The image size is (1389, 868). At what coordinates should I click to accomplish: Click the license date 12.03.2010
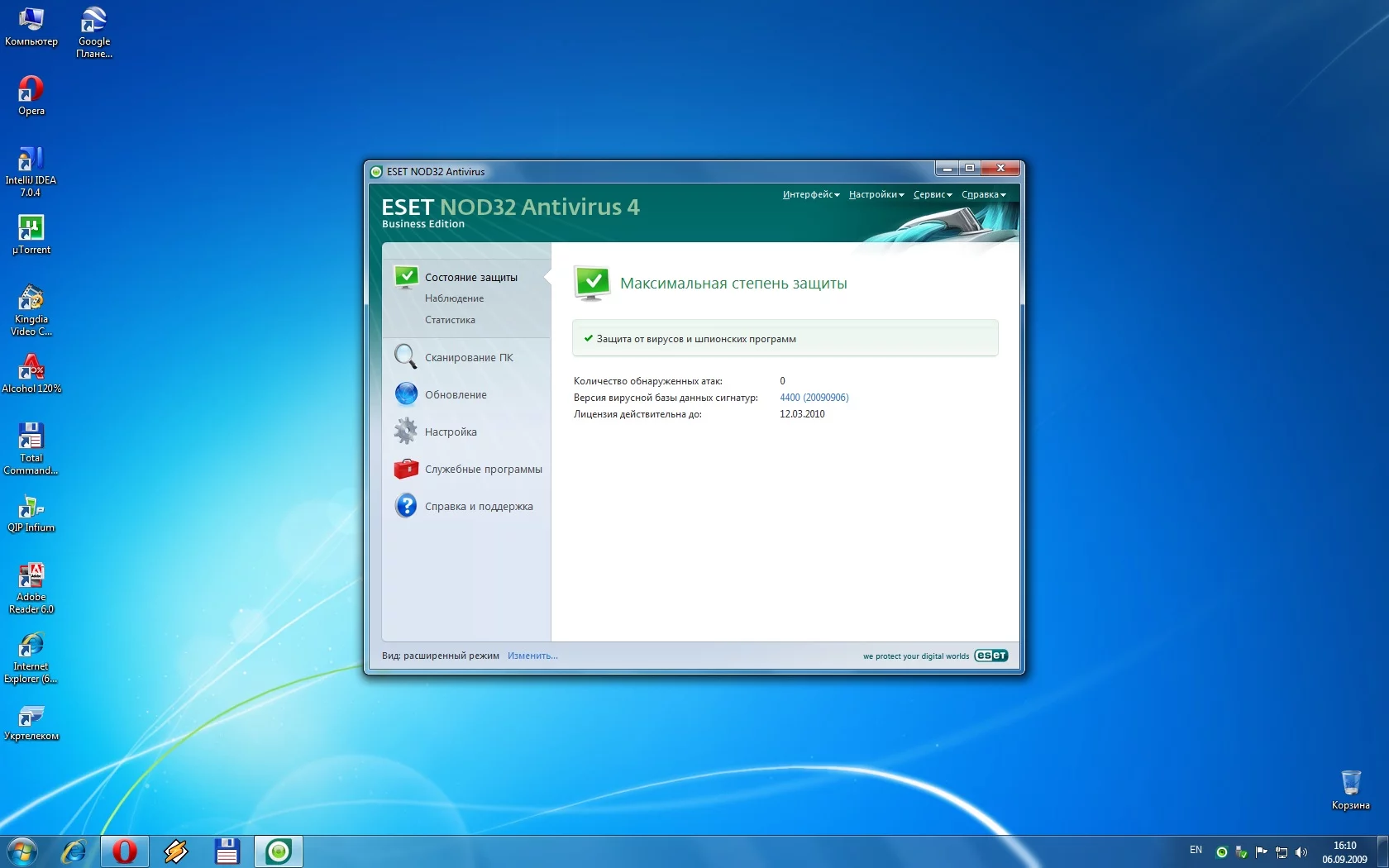(802, 414)
